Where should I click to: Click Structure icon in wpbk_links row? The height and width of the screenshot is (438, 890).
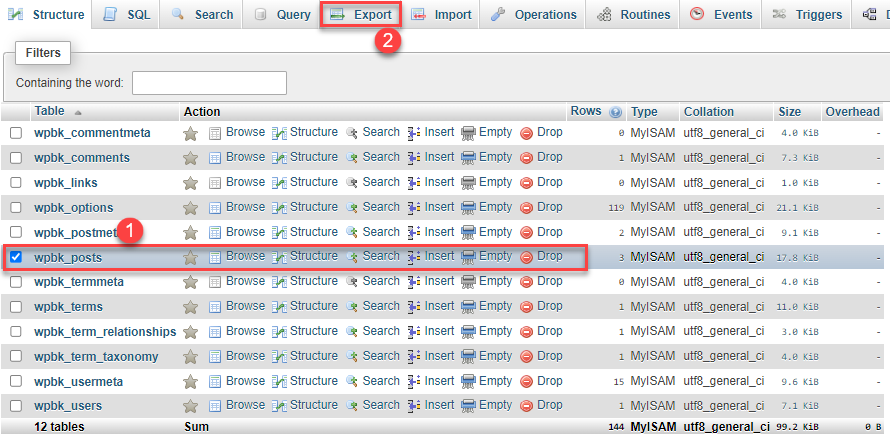tap(280, 183)
